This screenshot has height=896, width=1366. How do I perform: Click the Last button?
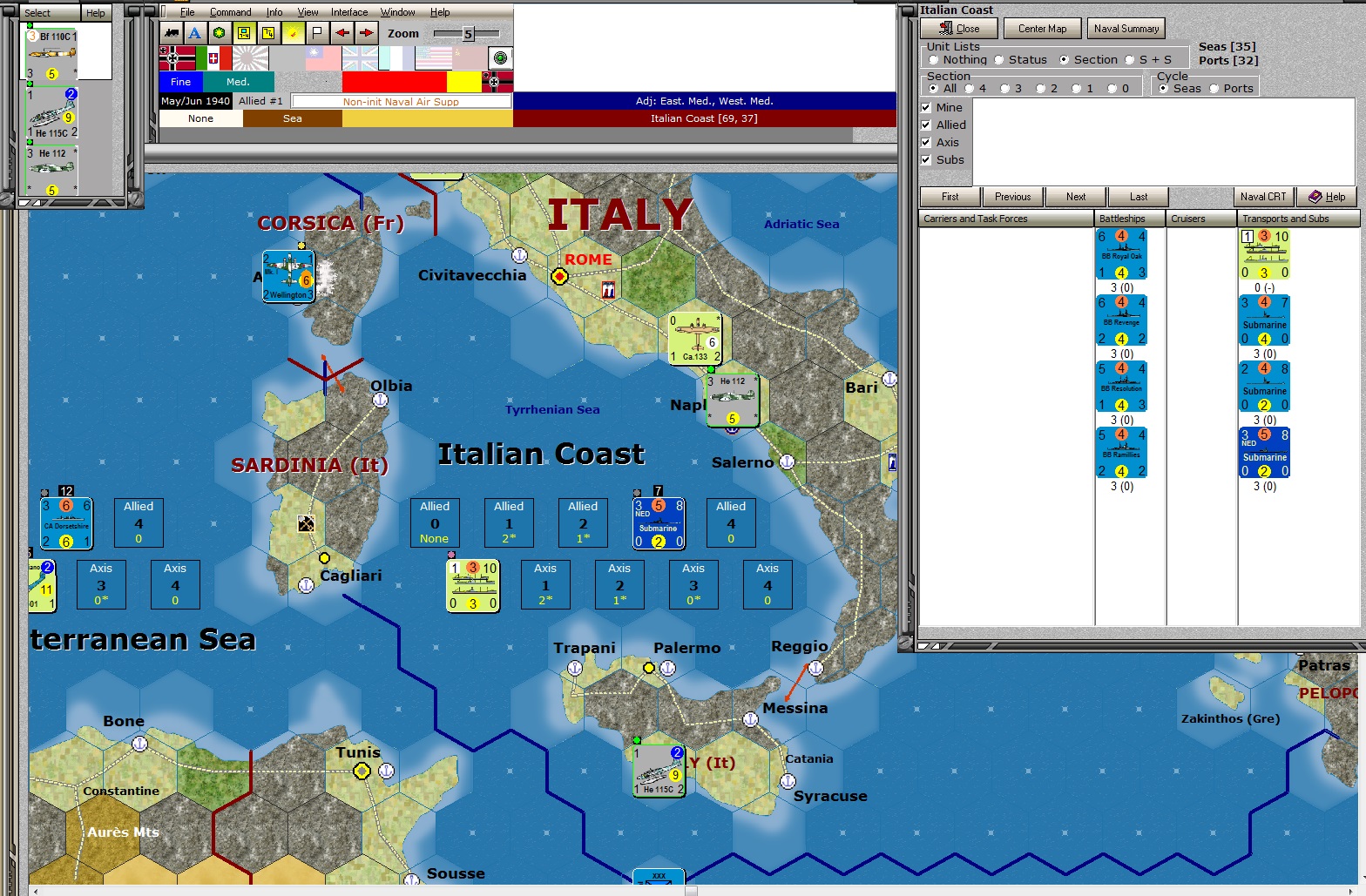tap(1139, 197)
